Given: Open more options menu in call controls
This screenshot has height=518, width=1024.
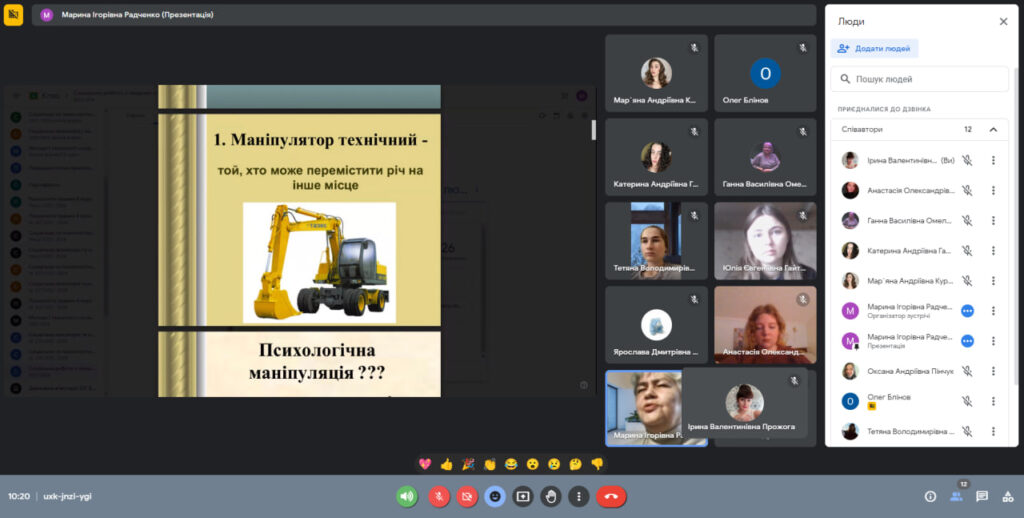Looking at the screenshot, I should coord(578,496).
